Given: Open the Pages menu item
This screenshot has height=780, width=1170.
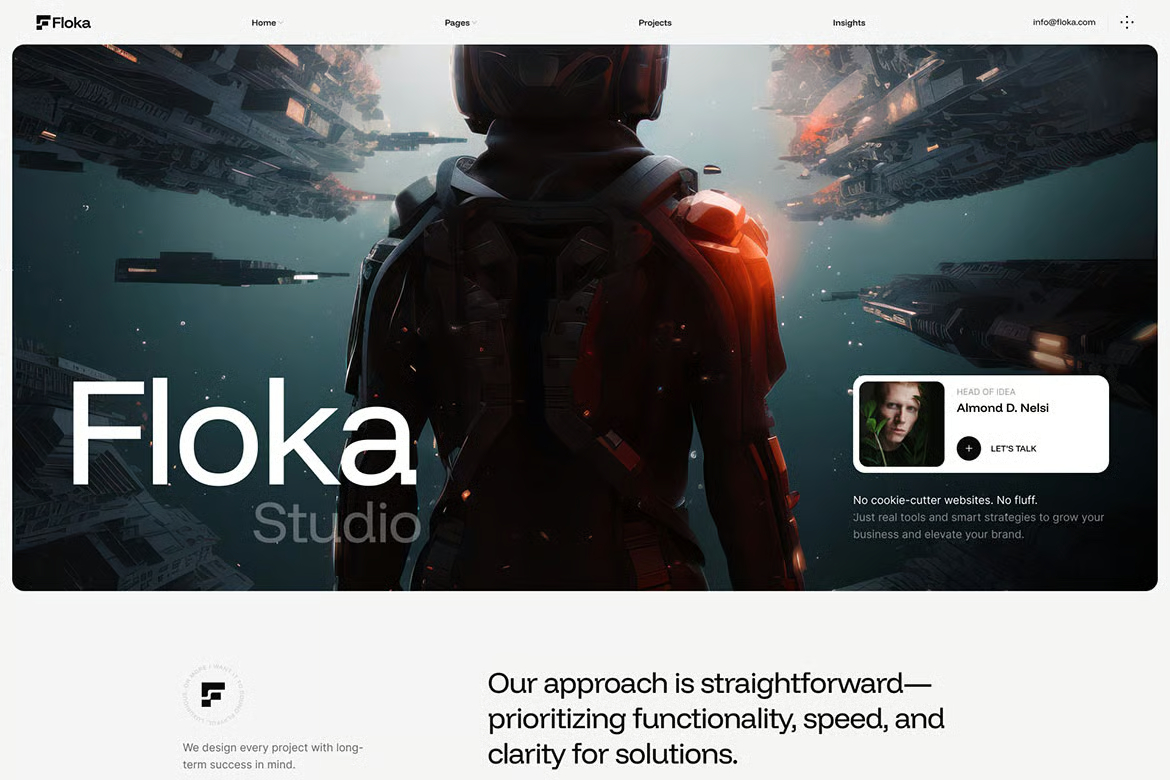Looking at the screenshot, I should tap(457, 23).
